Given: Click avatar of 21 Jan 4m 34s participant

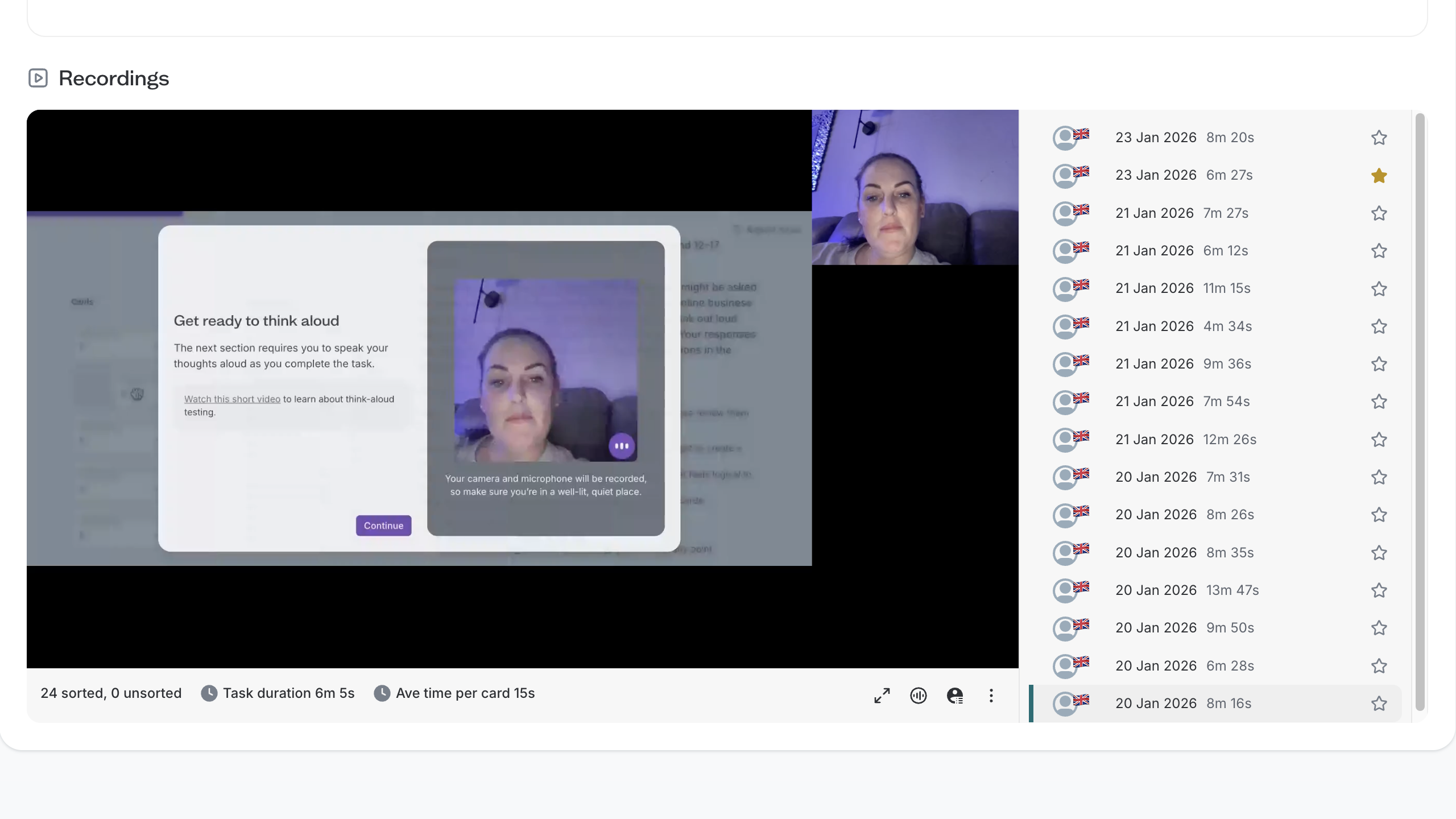Looking at the screenshot, I should (x=1065, y=327).
